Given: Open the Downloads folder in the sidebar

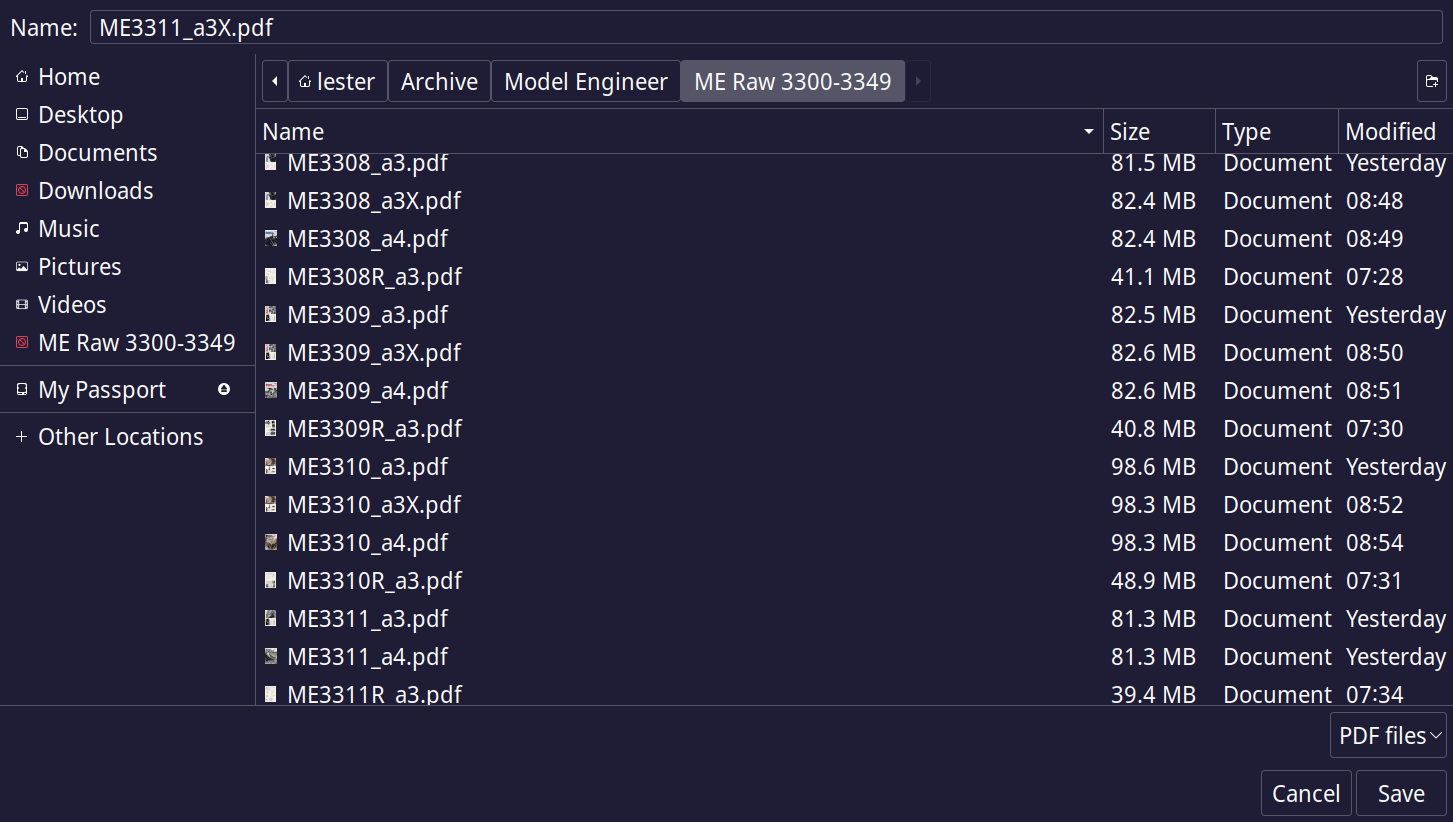Looking at the screenshot, I should (95, 191).
